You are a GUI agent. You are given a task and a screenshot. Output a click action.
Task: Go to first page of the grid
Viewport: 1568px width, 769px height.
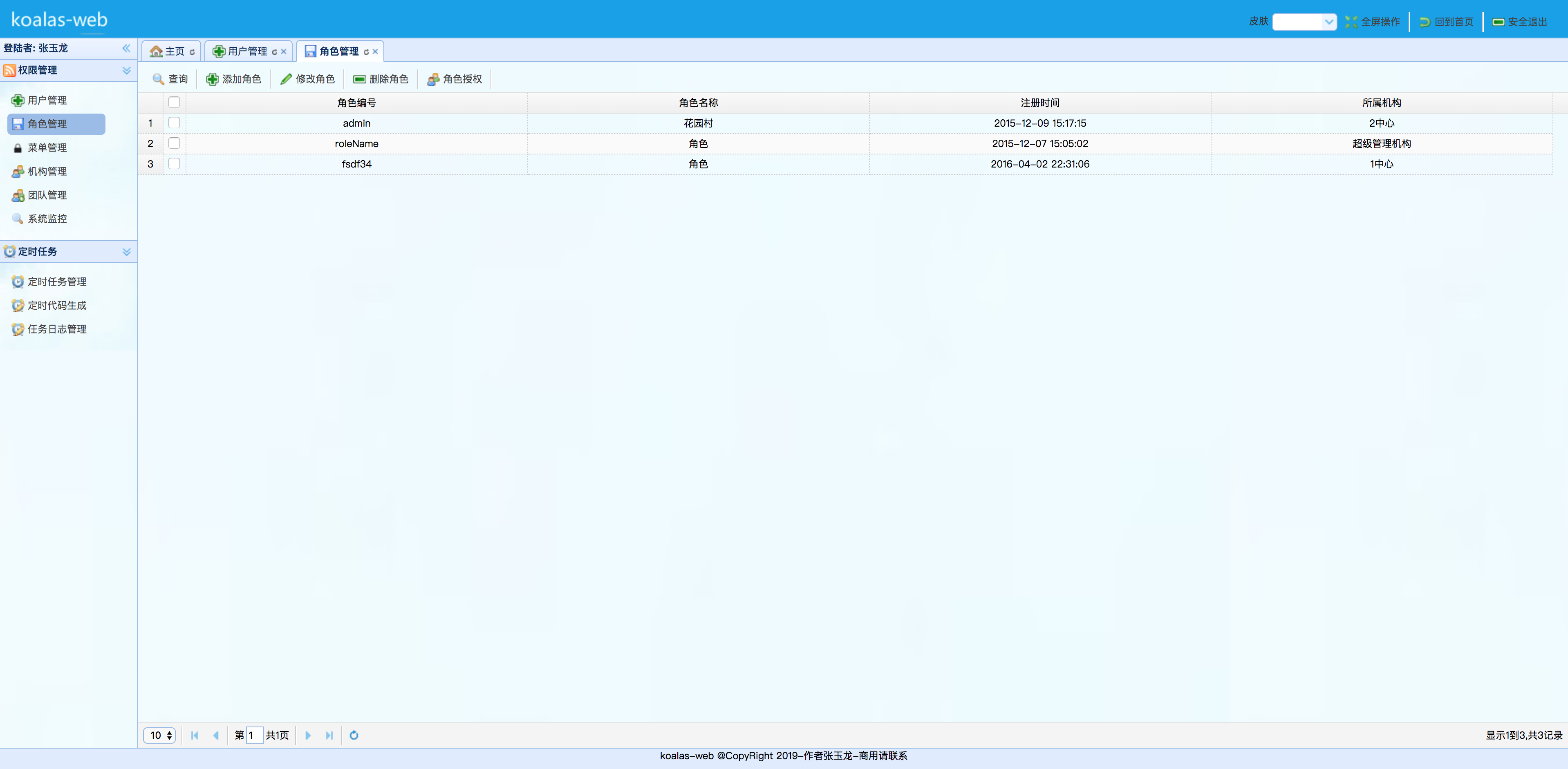coord(195,735)
